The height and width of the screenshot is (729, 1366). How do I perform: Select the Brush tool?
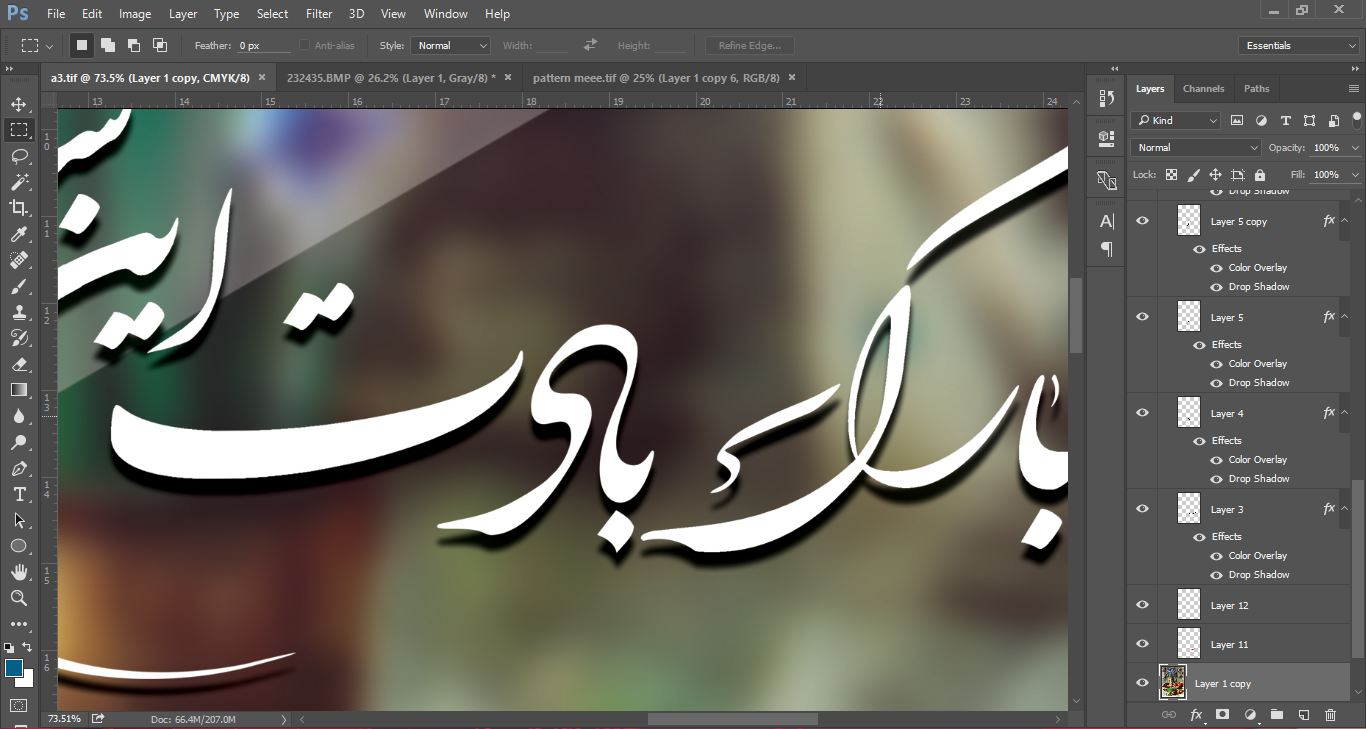tap(18, 286)
